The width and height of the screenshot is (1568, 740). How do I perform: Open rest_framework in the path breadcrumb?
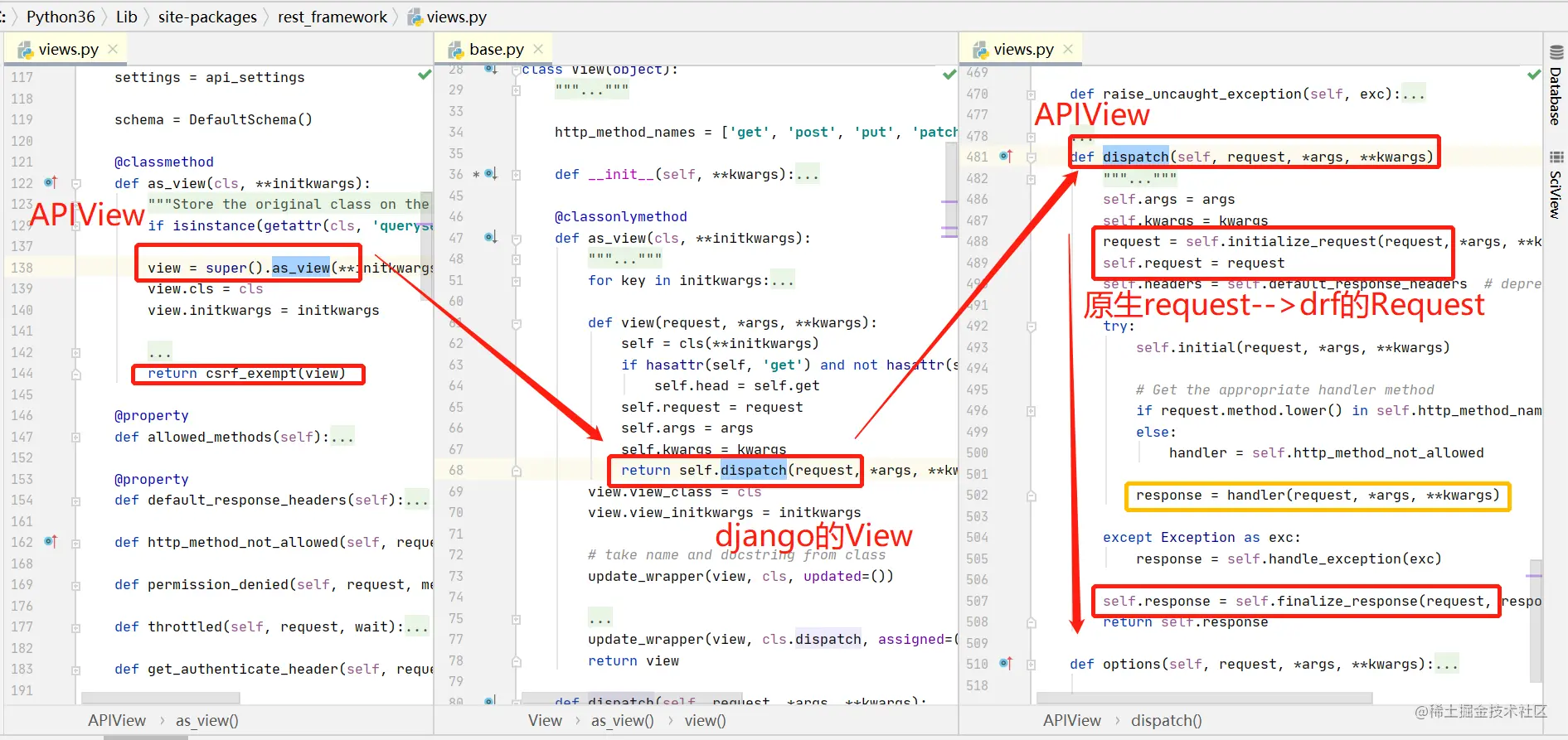(x=333, y=17)
